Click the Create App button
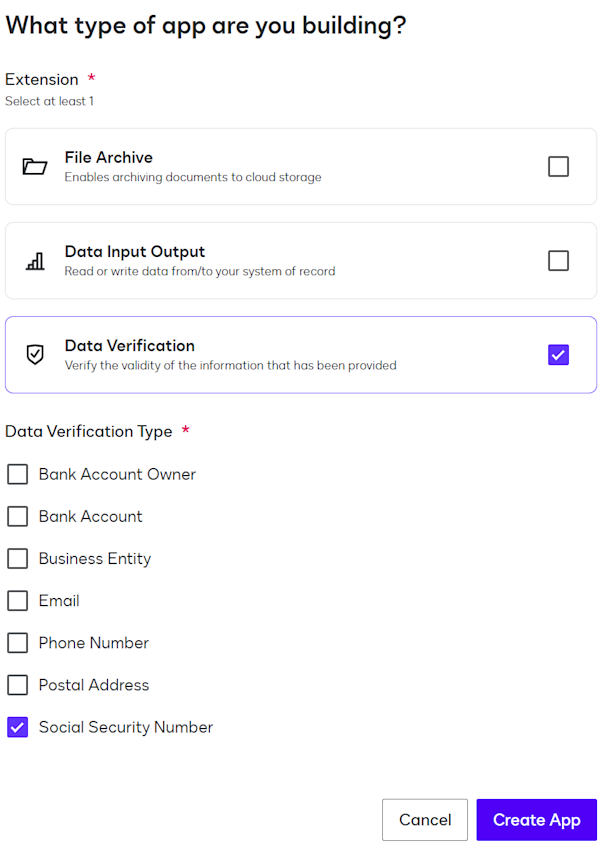 537,819
